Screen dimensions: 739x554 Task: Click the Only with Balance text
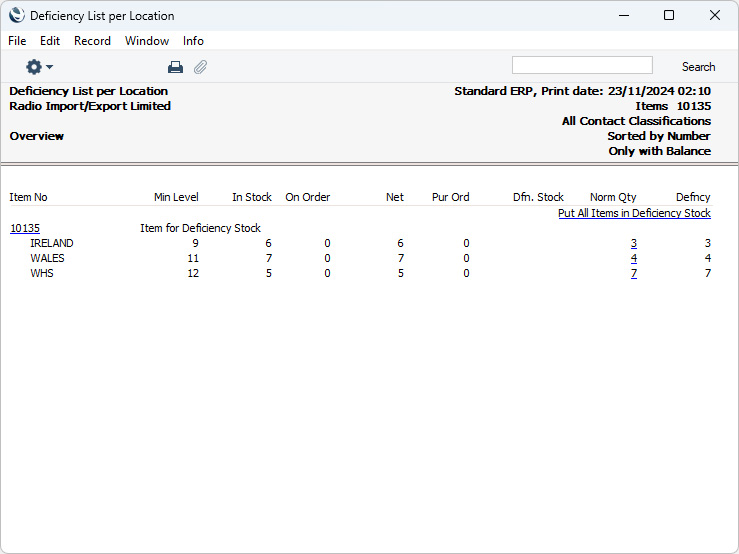(659, 151)
